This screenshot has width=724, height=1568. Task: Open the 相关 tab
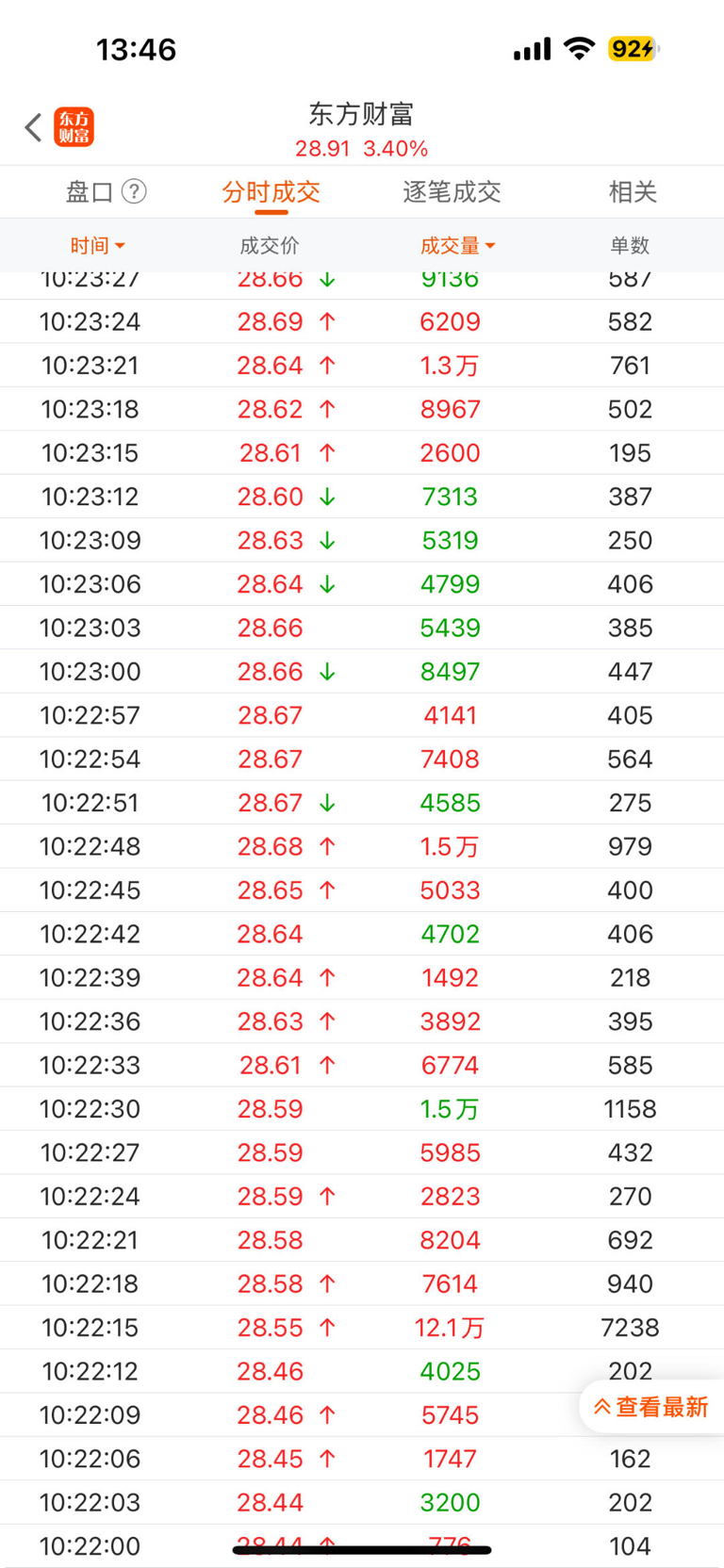click(x=633, y=192)
